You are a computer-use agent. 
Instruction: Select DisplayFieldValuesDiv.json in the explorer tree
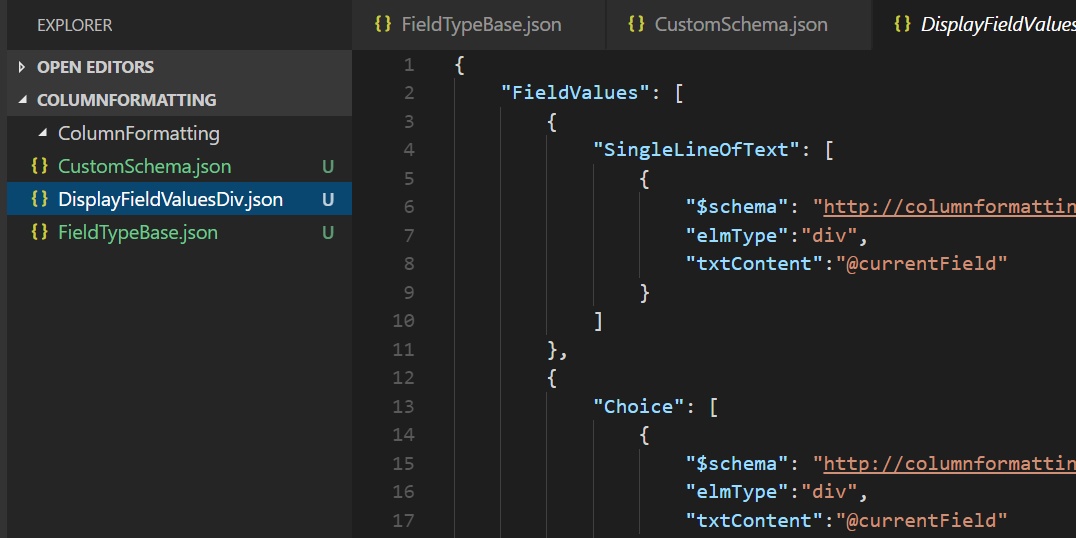pos(179,200)
